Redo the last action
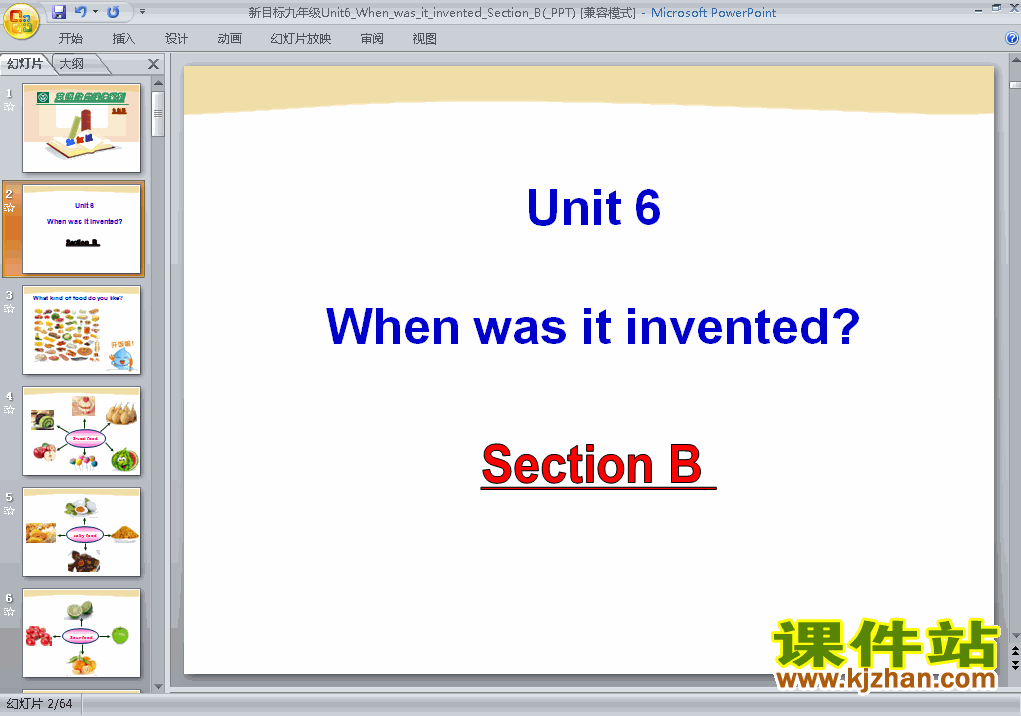 (x=113, y=12)
